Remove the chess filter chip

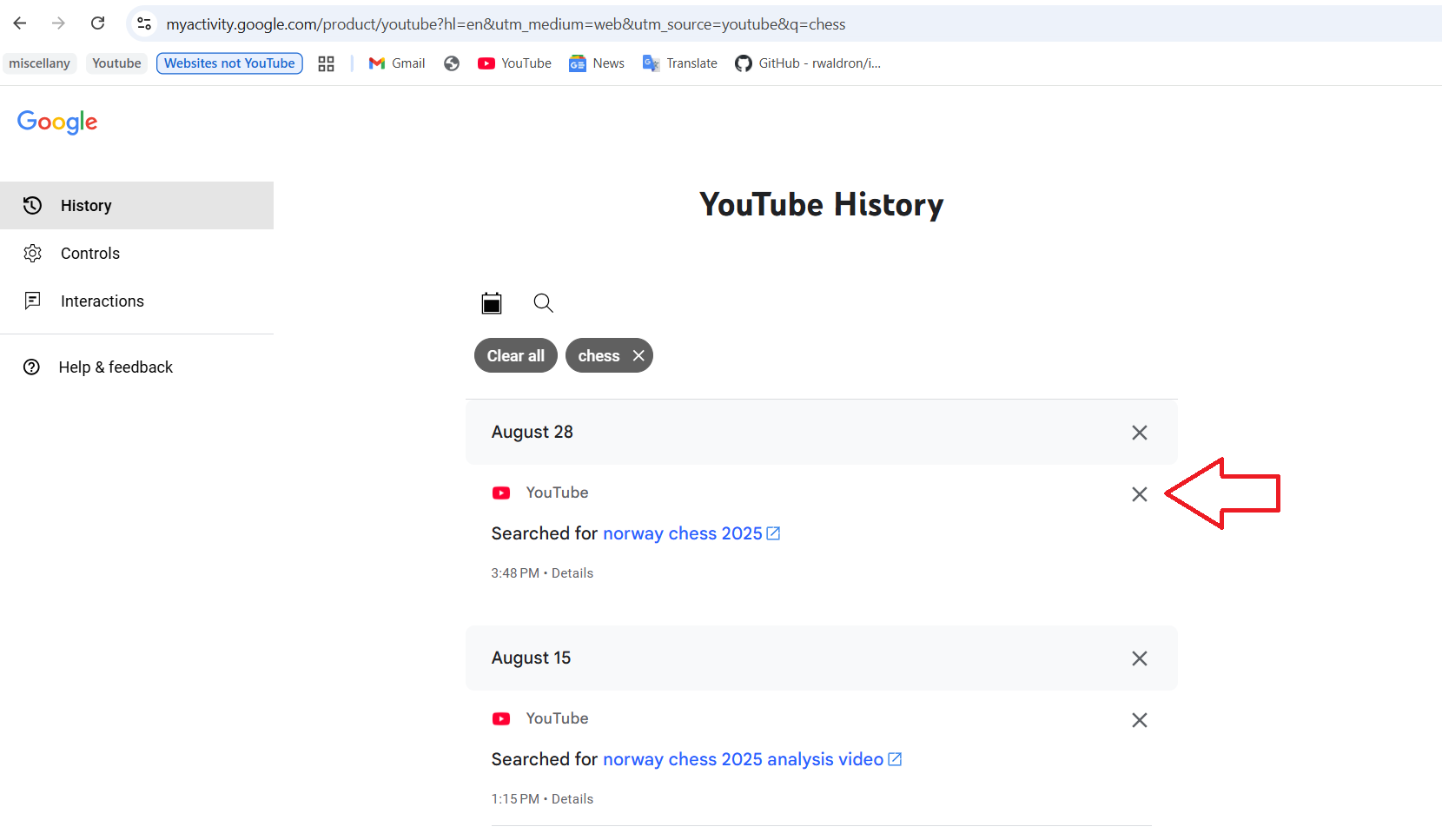point(638,355)
